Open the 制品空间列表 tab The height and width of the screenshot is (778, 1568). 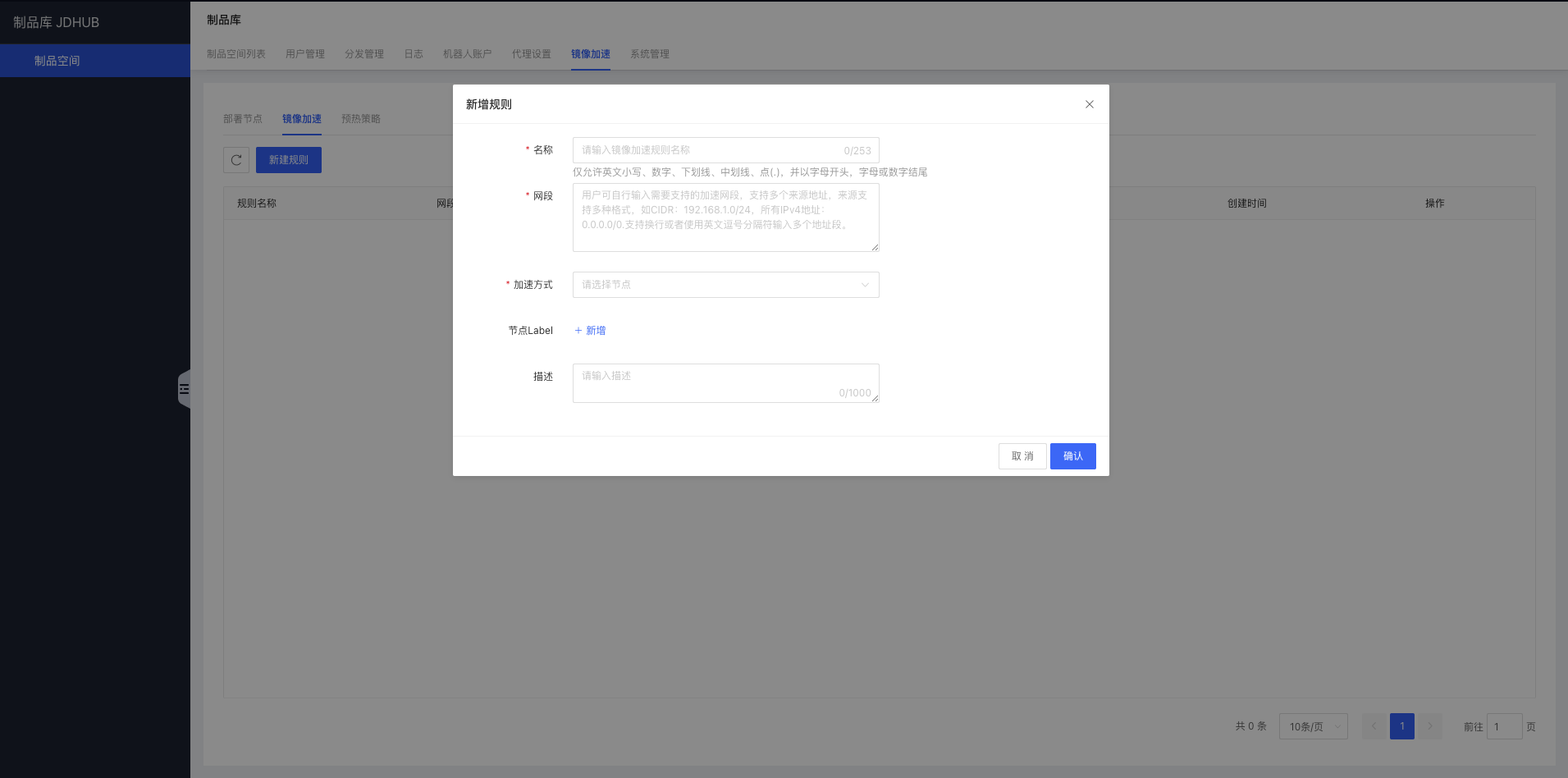(236, 54)
